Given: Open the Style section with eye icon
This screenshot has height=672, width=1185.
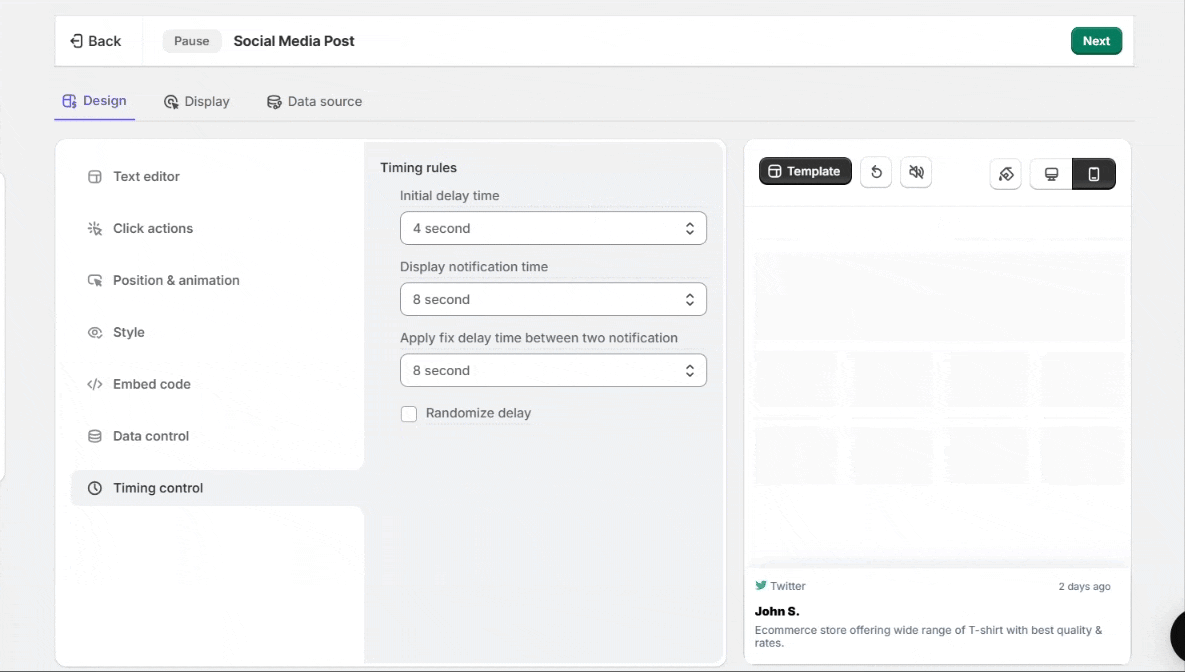Looking at the screenshot, I should click(128, 332).
